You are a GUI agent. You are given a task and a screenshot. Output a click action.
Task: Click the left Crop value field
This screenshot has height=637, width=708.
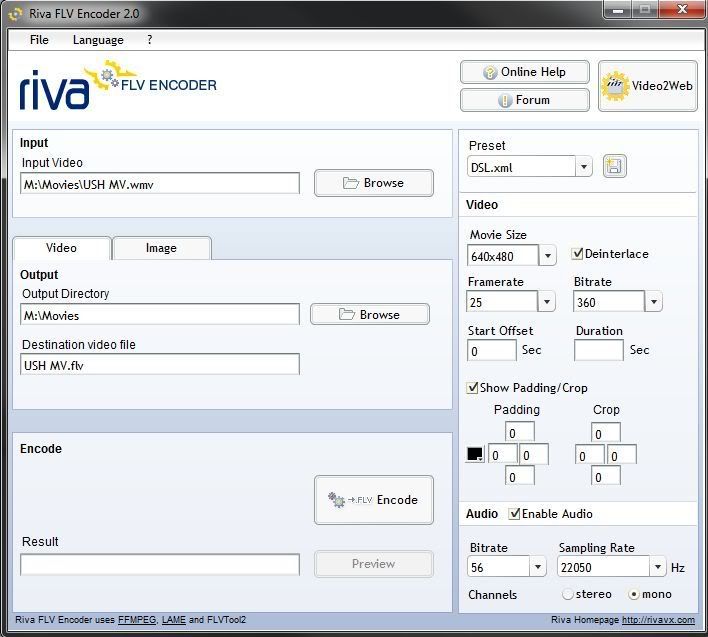click(x=590, y=455)
